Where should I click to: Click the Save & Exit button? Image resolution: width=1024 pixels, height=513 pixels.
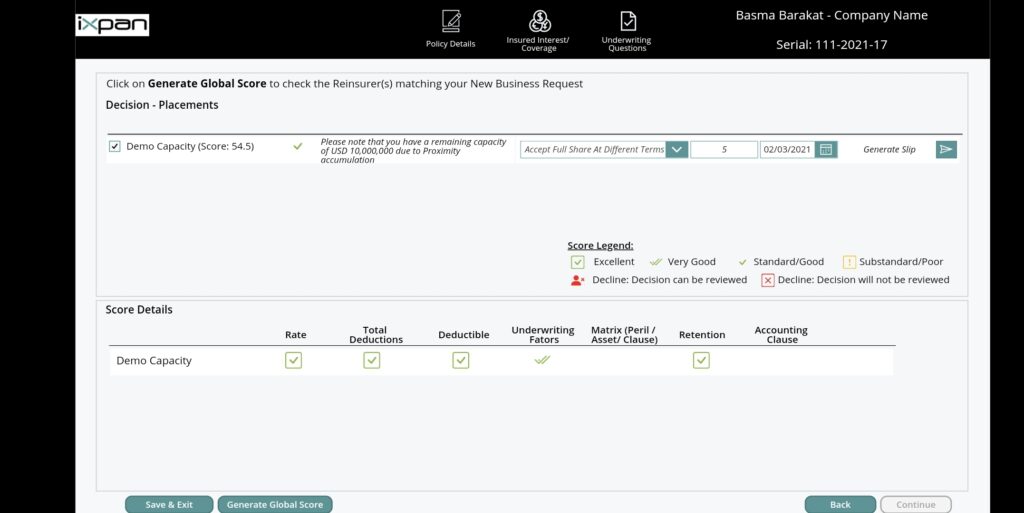click(x=169, y=505)
